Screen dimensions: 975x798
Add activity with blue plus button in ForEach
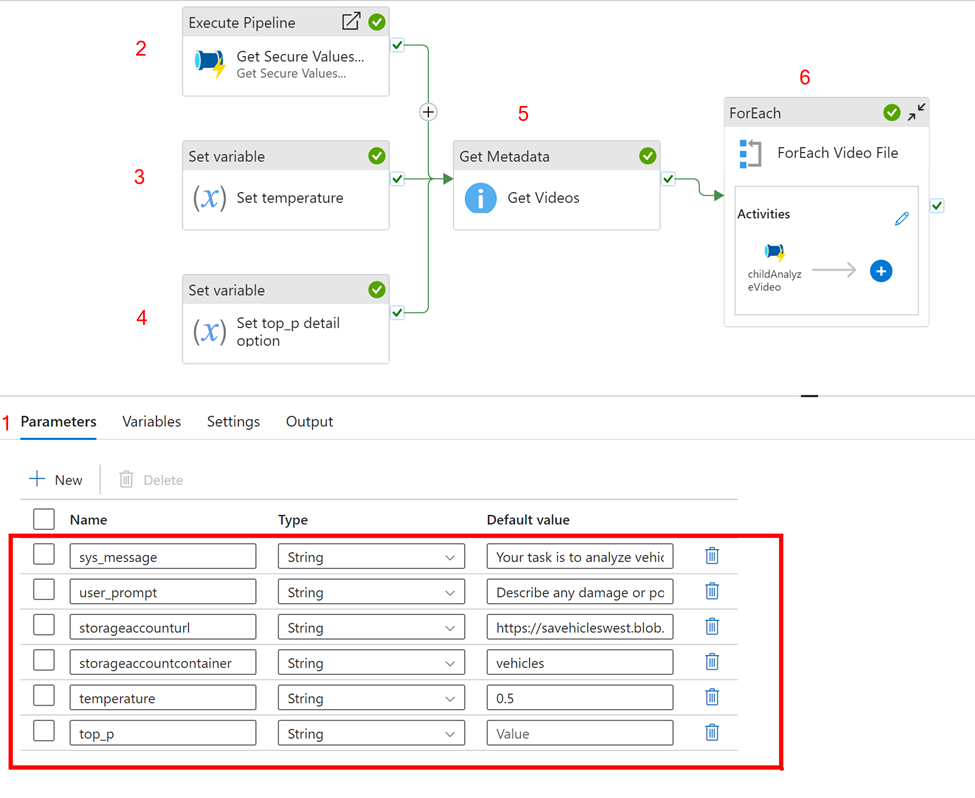880,271
